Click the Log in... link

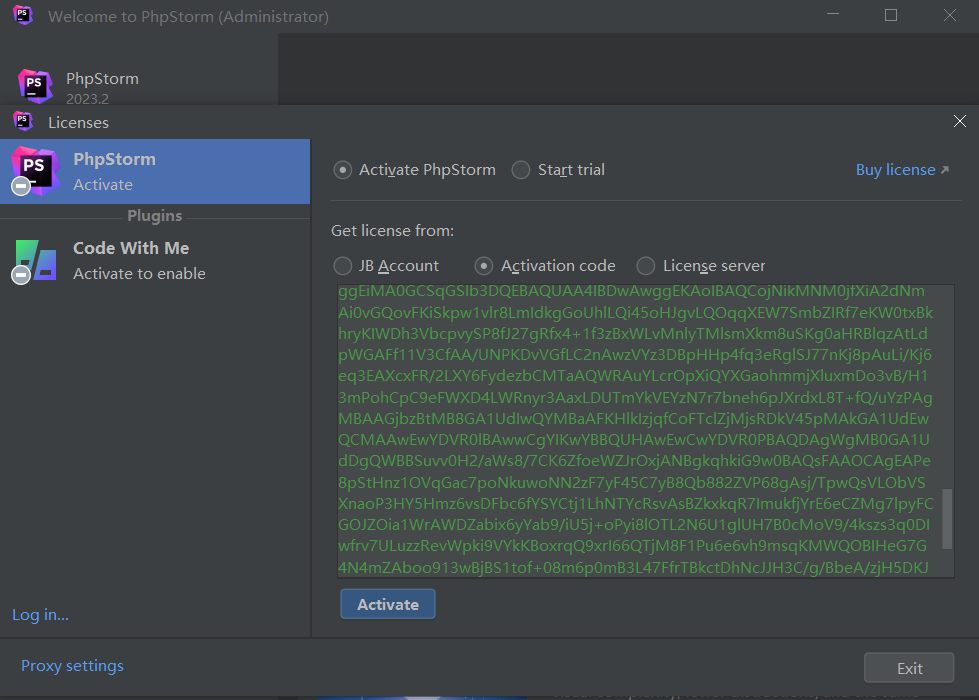(x=40, y=615)
